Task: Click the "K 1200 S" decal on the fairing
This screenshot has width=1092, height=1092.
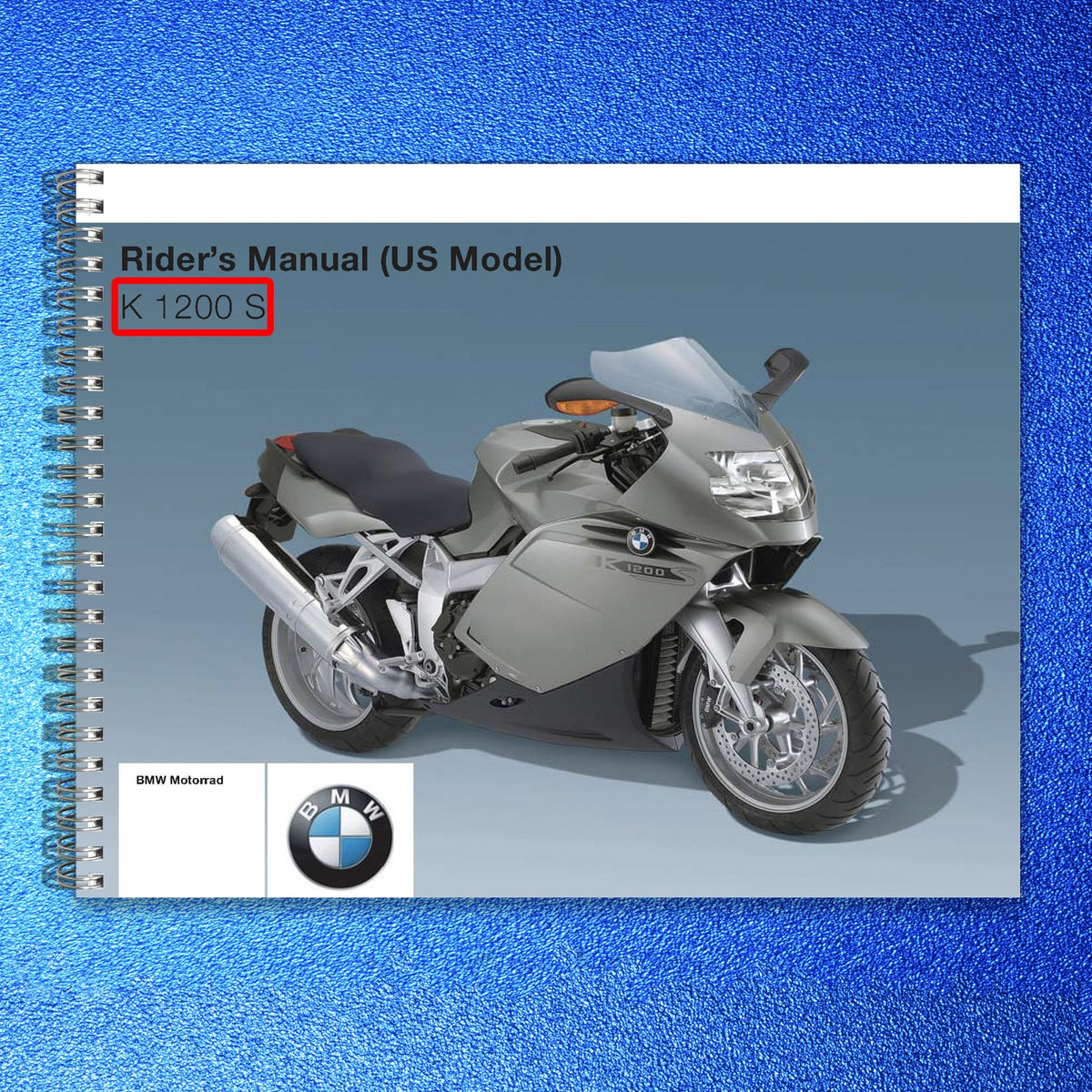Action: point(647,570)
